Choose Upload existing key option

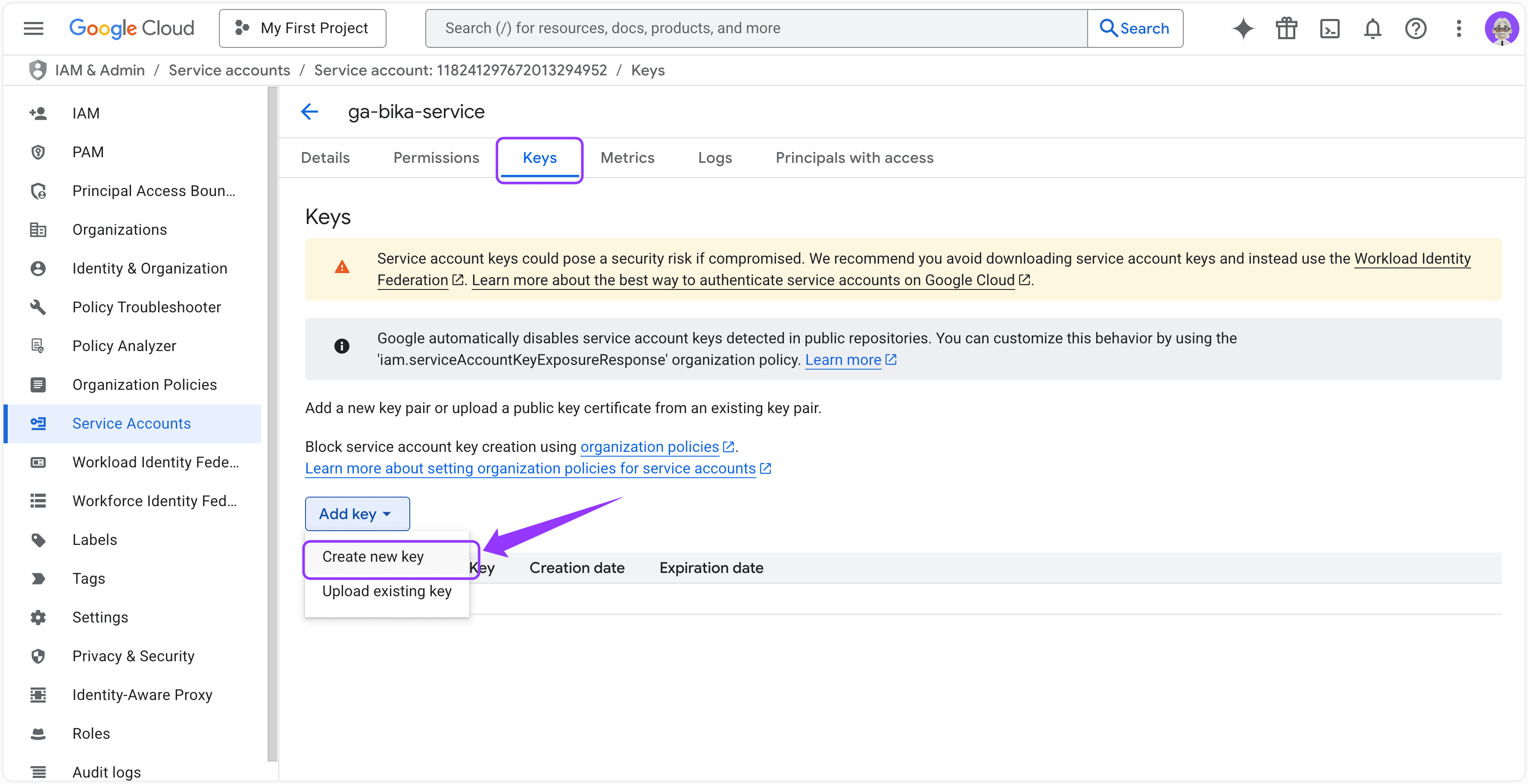click(x=387, y=591)
